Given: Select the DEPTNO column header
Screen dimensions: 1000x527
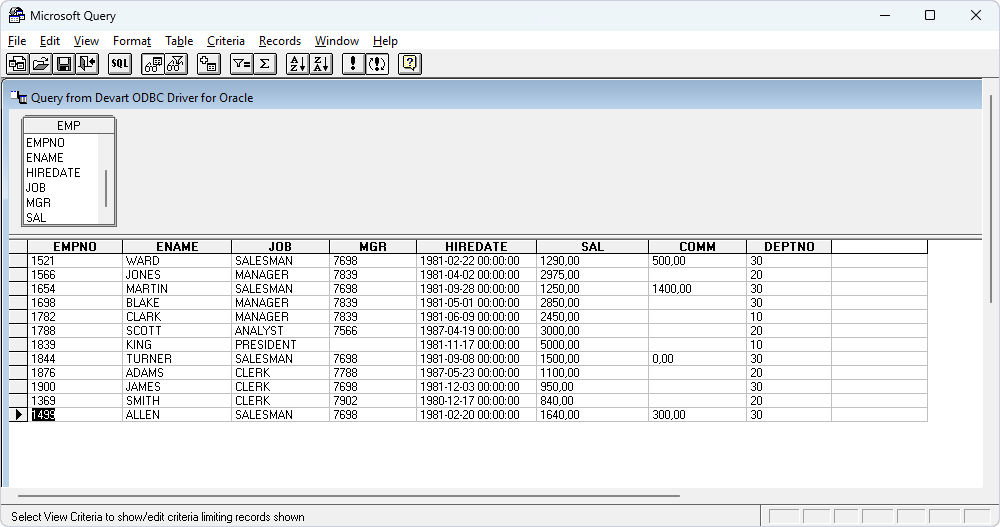Looking at the screenshot, I should coord(789,246).
